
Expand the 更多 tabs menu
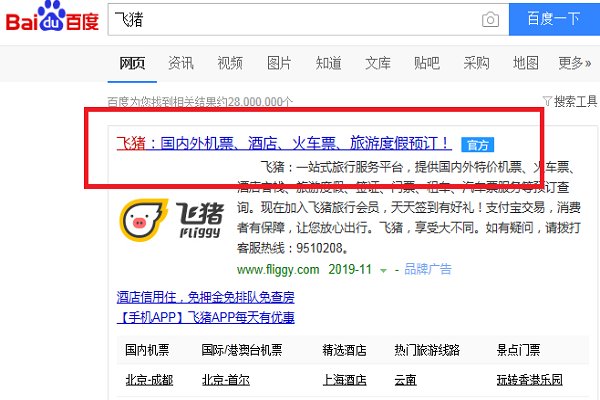point(574,63)
